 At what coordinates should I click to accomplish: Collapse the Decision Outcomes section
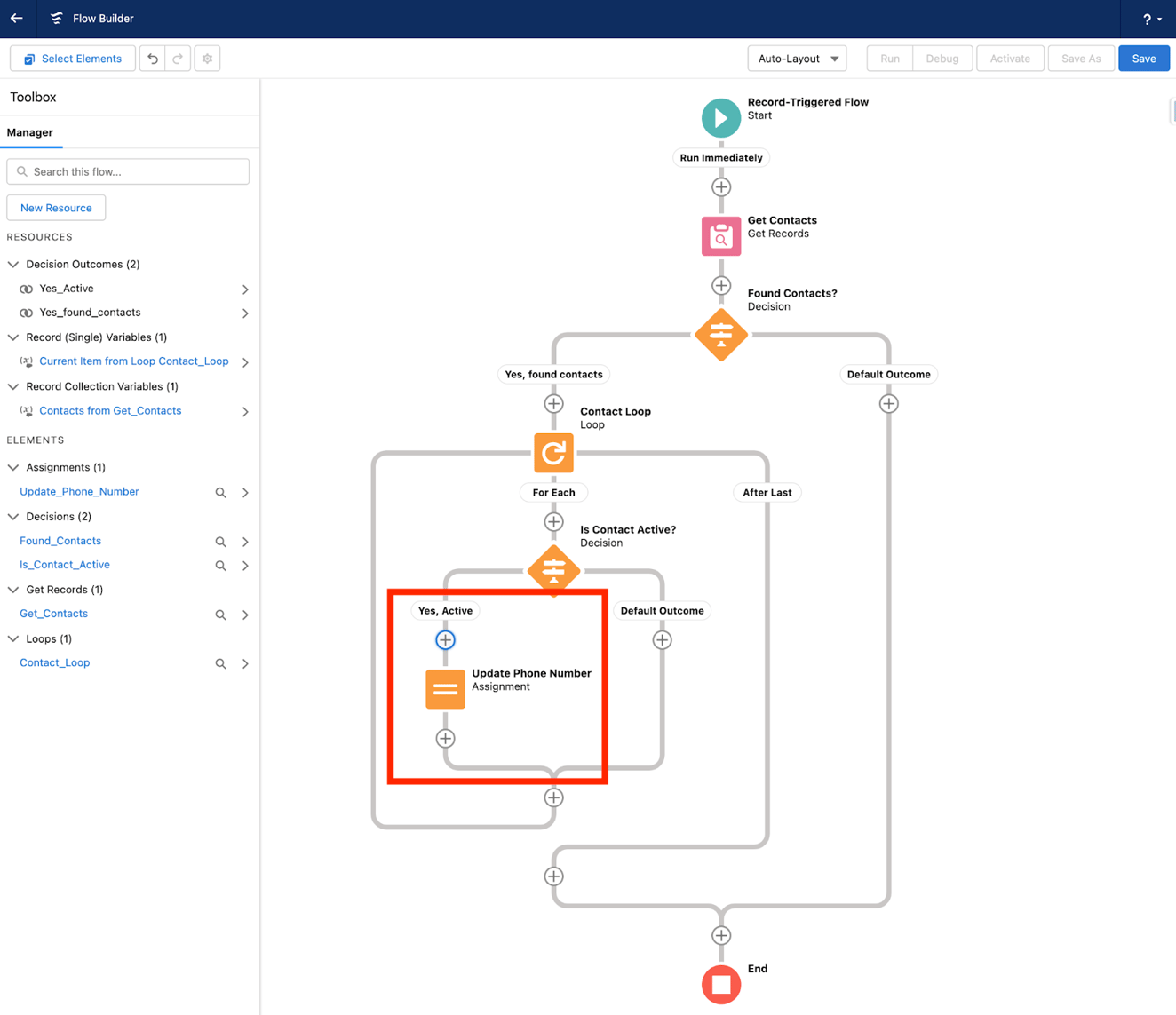[13, 264]
